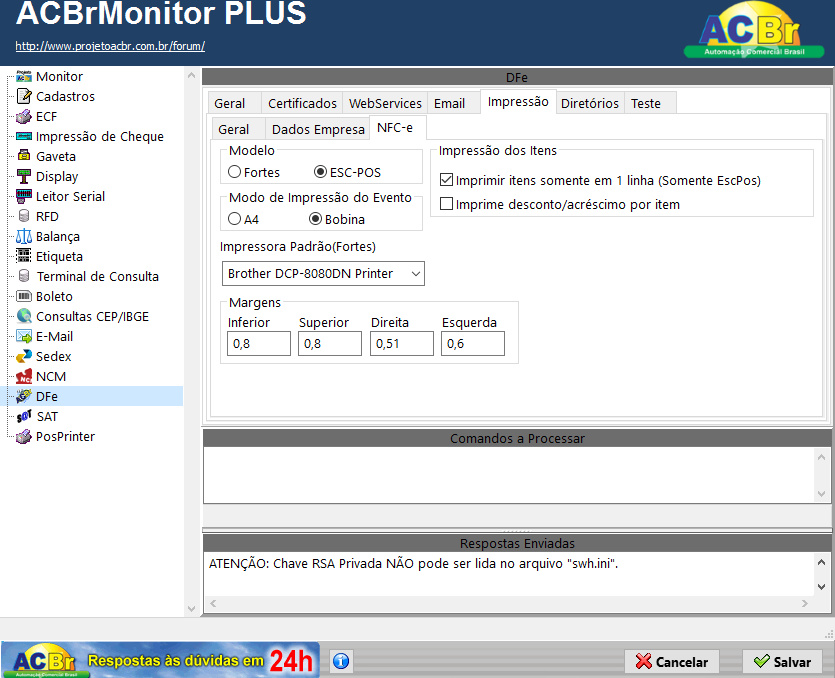The height and width of the screenshot is (678, 835).
Task: Click the ACBr 24h support banner
Action: [x=160, y=660]
